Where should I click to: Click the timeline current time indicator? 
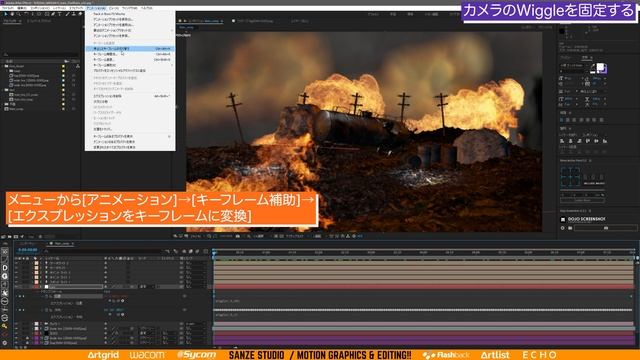[x=213, y=253]
